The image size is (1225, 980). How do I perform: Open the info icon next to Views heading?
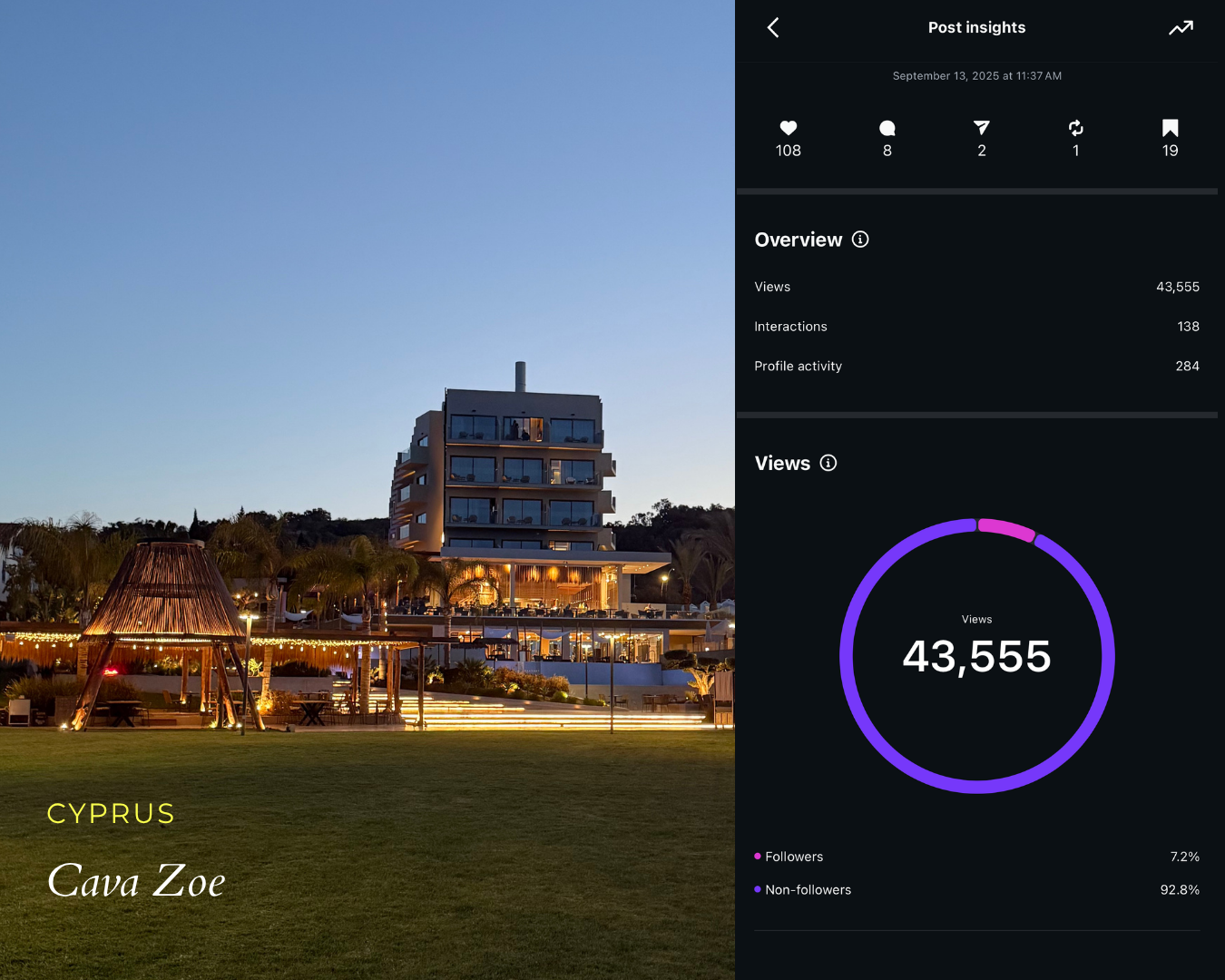click(x=828, y=463)
